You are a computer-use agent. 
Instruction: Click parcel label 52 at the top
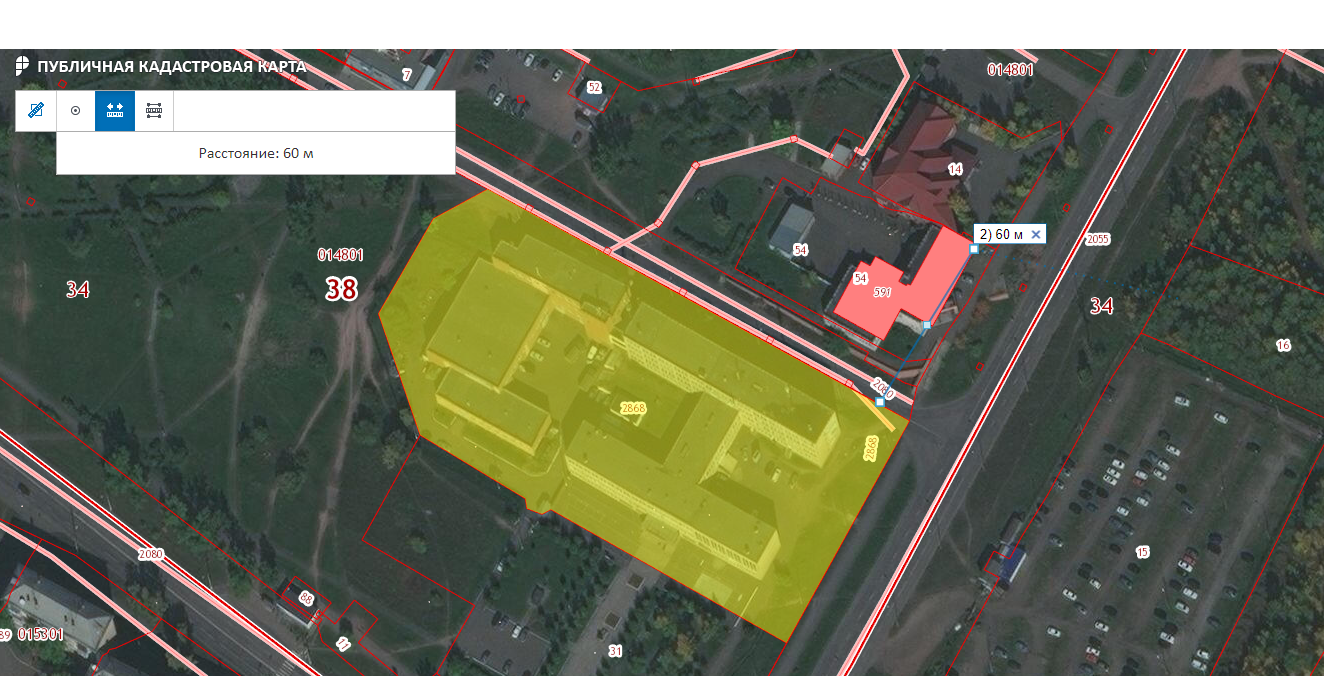pyautogui.click(x=594, y=88)
